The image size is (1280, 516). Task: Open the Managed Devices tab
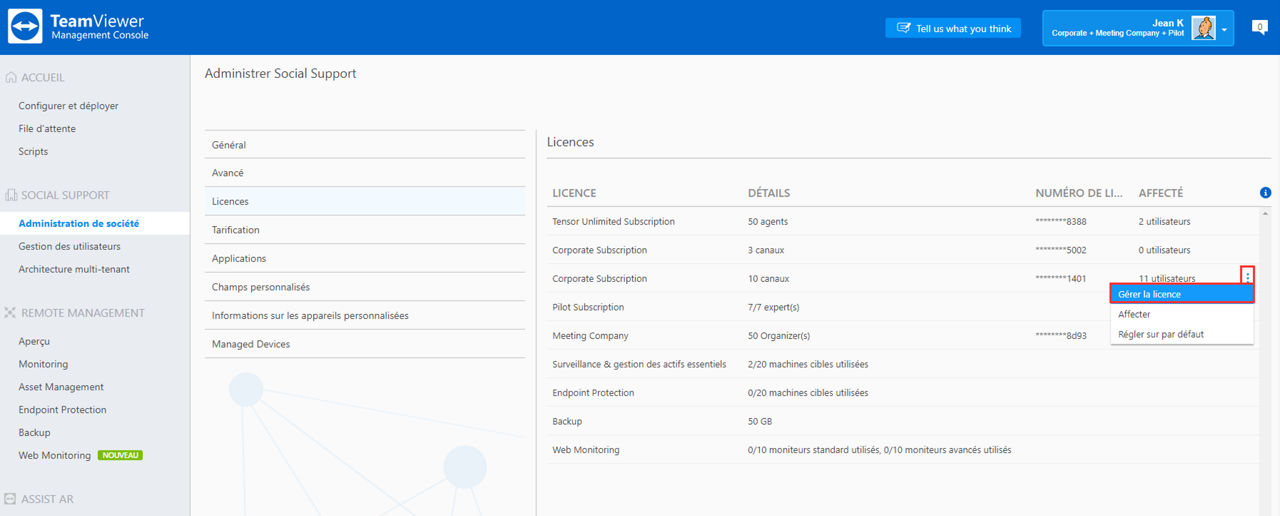[365, 344]
